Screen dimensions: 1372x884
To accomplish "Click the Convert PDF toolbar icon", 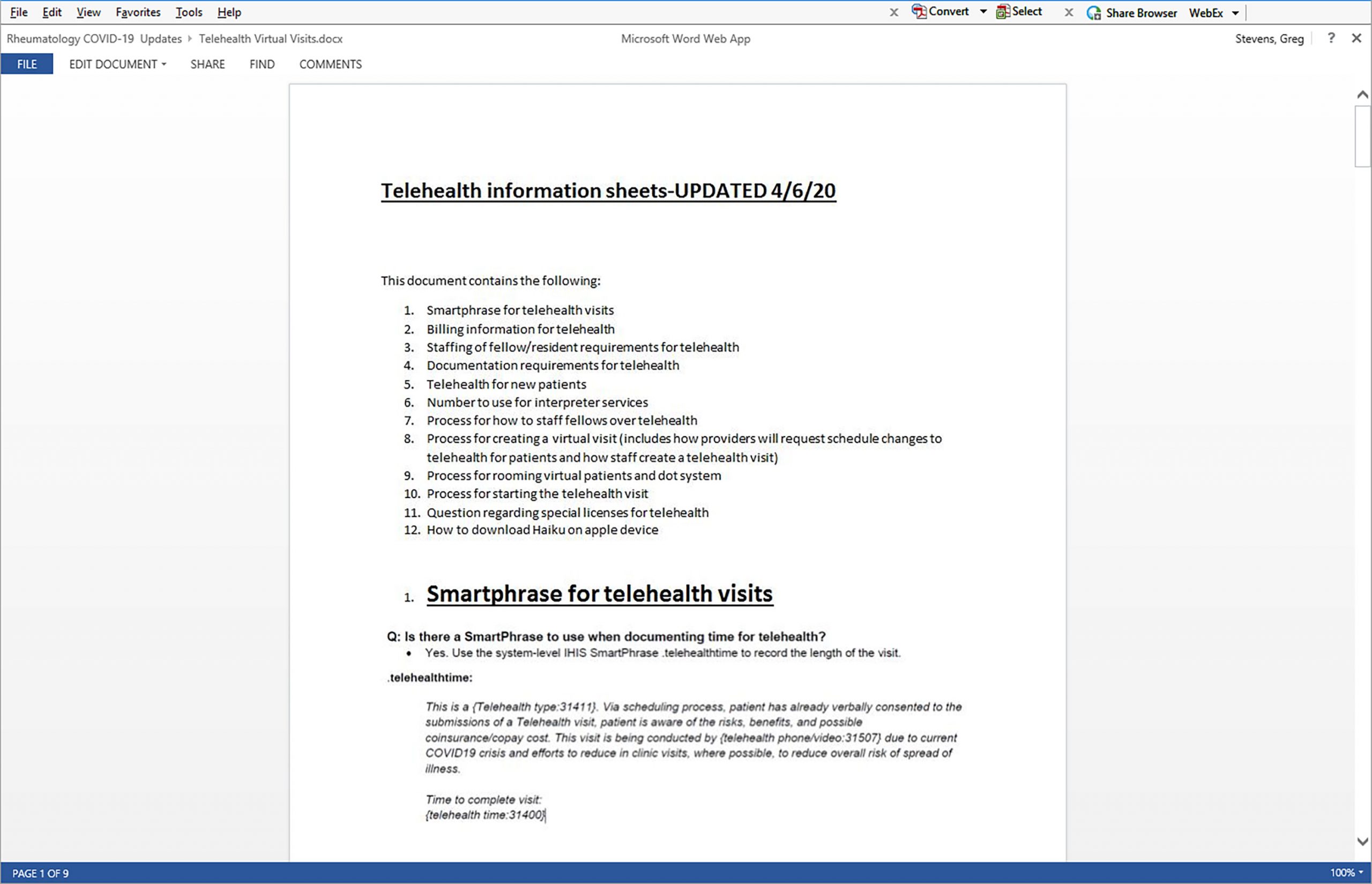I will tap(919, 11).
